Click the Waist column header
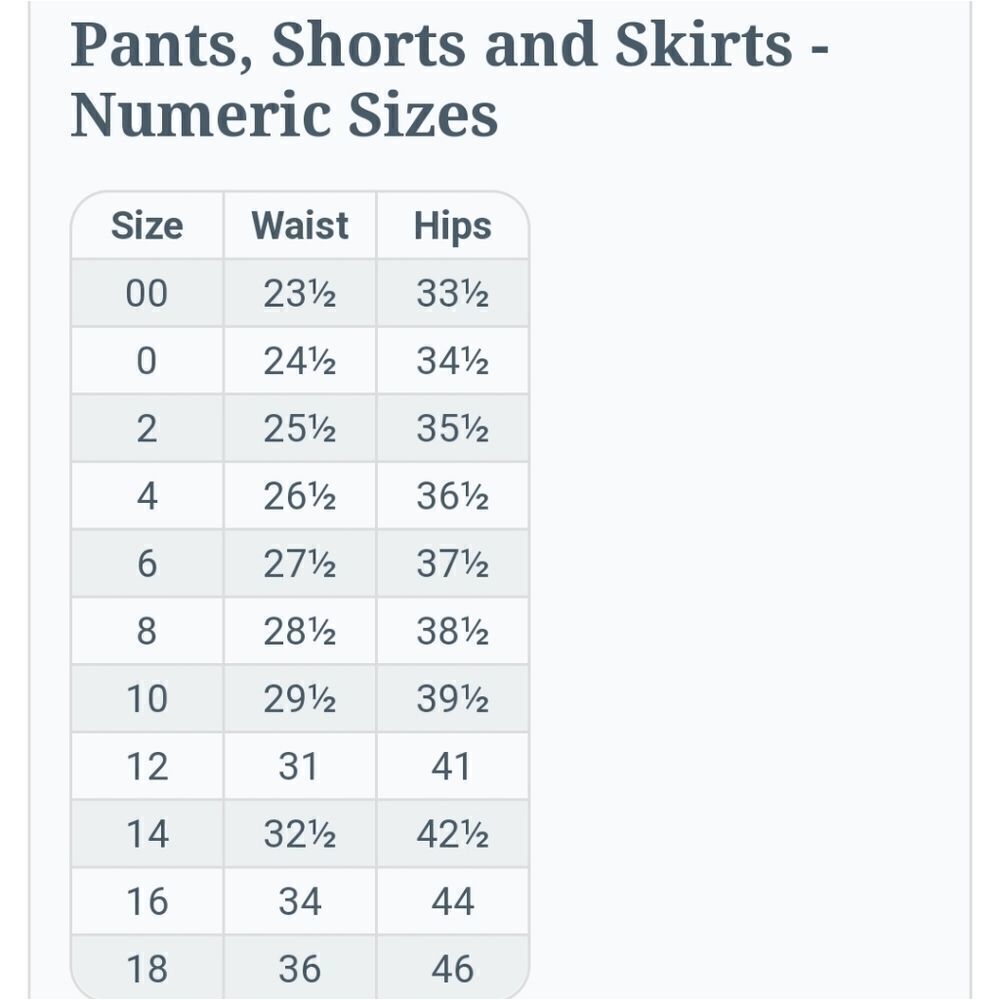Viewport: 1000px width, 1000px height. pos(300,226)
